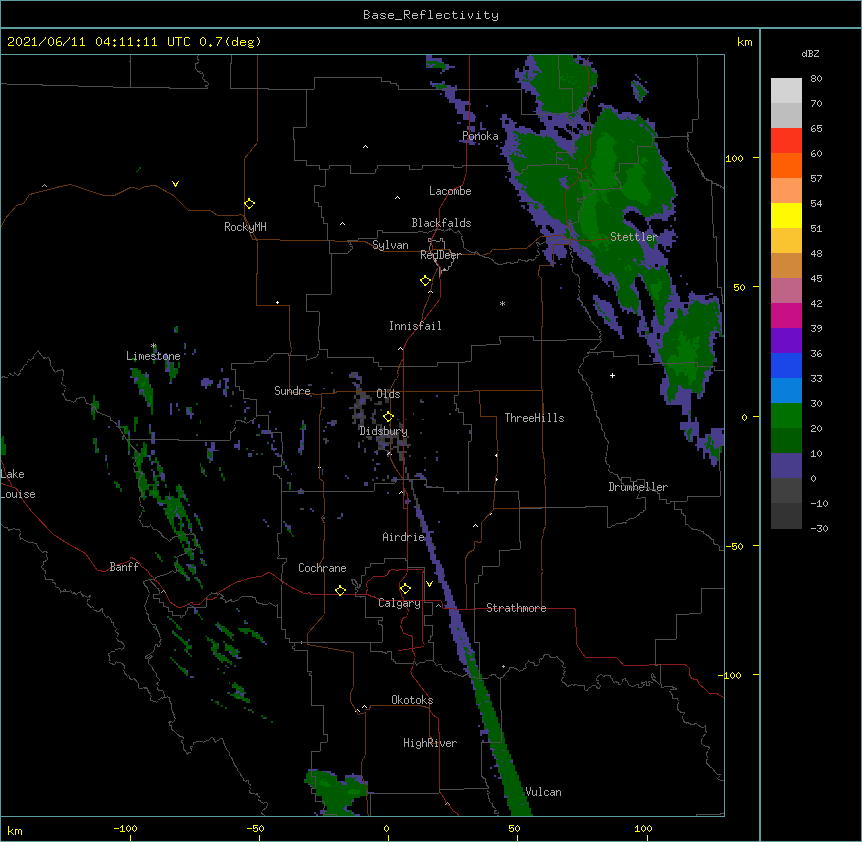Select the magenta 39-42 dBZ swatch

coord(786,315)
